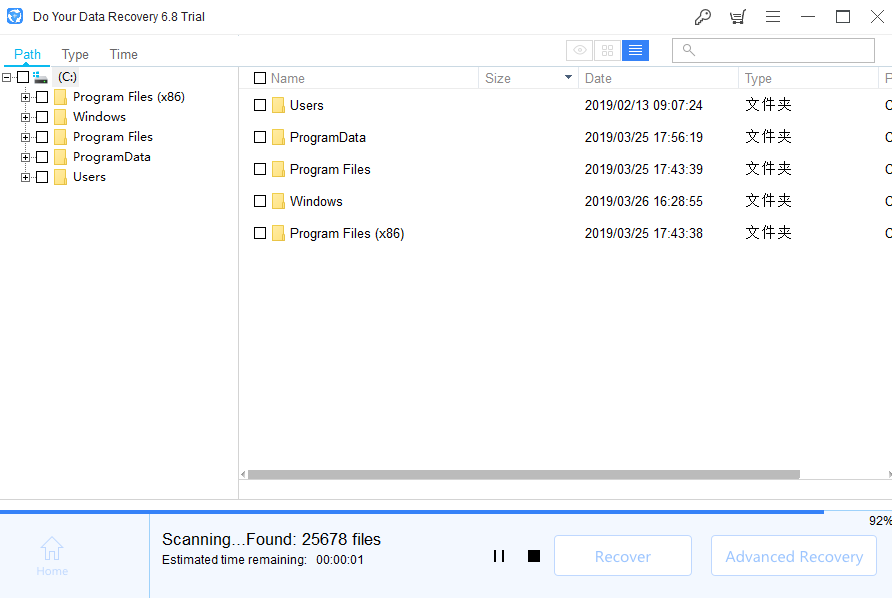This screenshot has width=892, height=598.
Task: Click the Recover button
Action: tap(623, 556)
